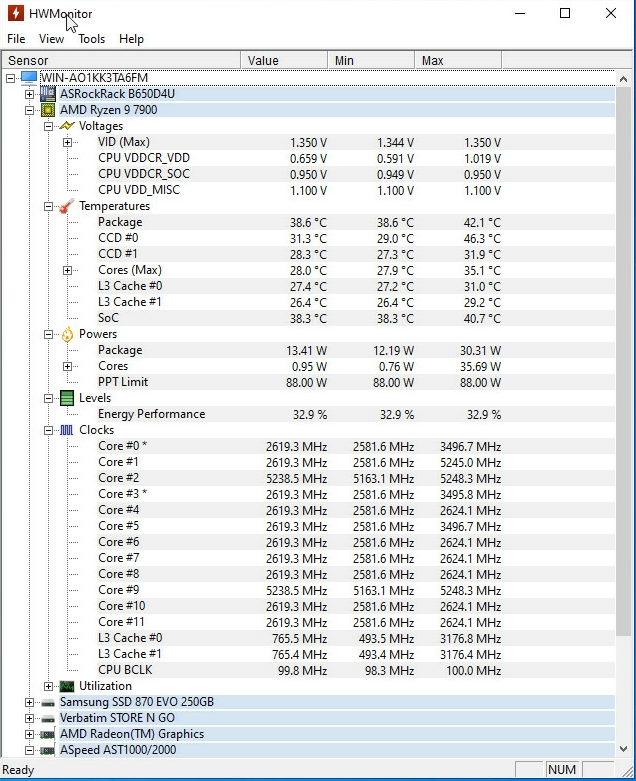Click the Max column header
This screenshot has width=636, height=781.
tap(458, 60)
